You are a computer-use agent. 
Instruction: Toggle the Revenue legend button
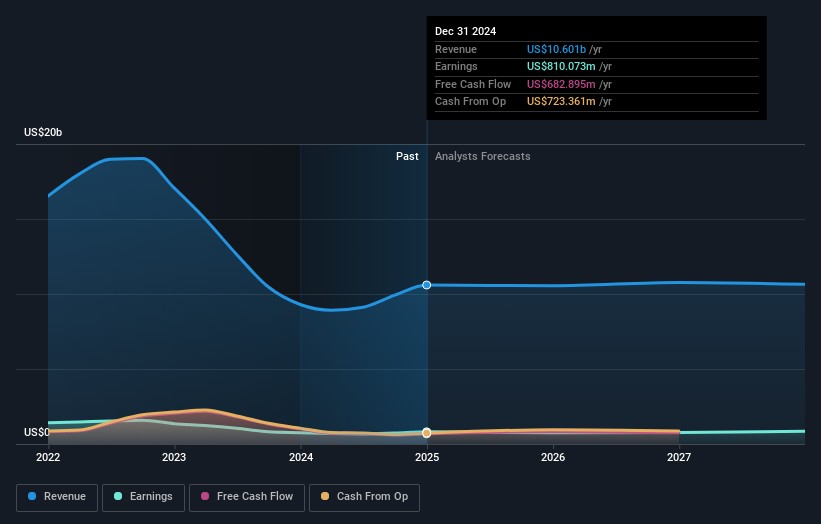(x=57, y=497)
